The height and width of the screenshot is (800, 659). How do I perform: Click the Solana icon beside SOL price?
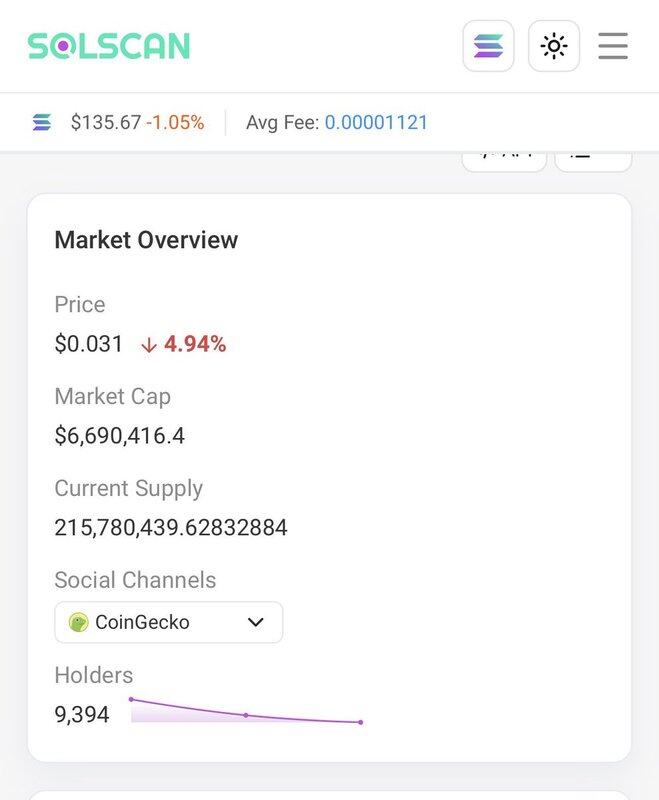tap(42, 123)
